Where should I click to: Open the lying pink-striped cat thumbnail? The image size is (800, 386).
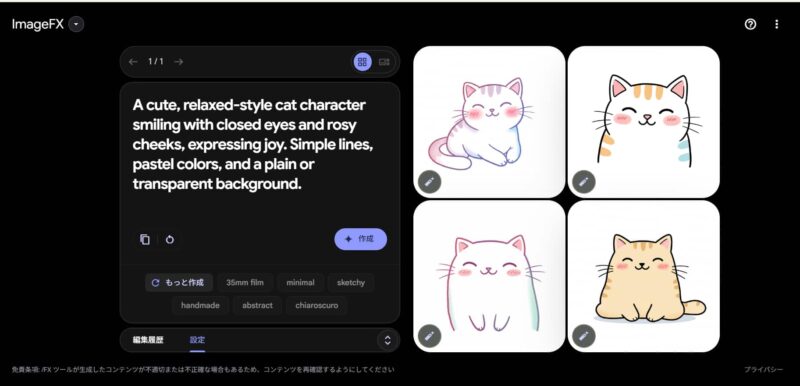489,122
